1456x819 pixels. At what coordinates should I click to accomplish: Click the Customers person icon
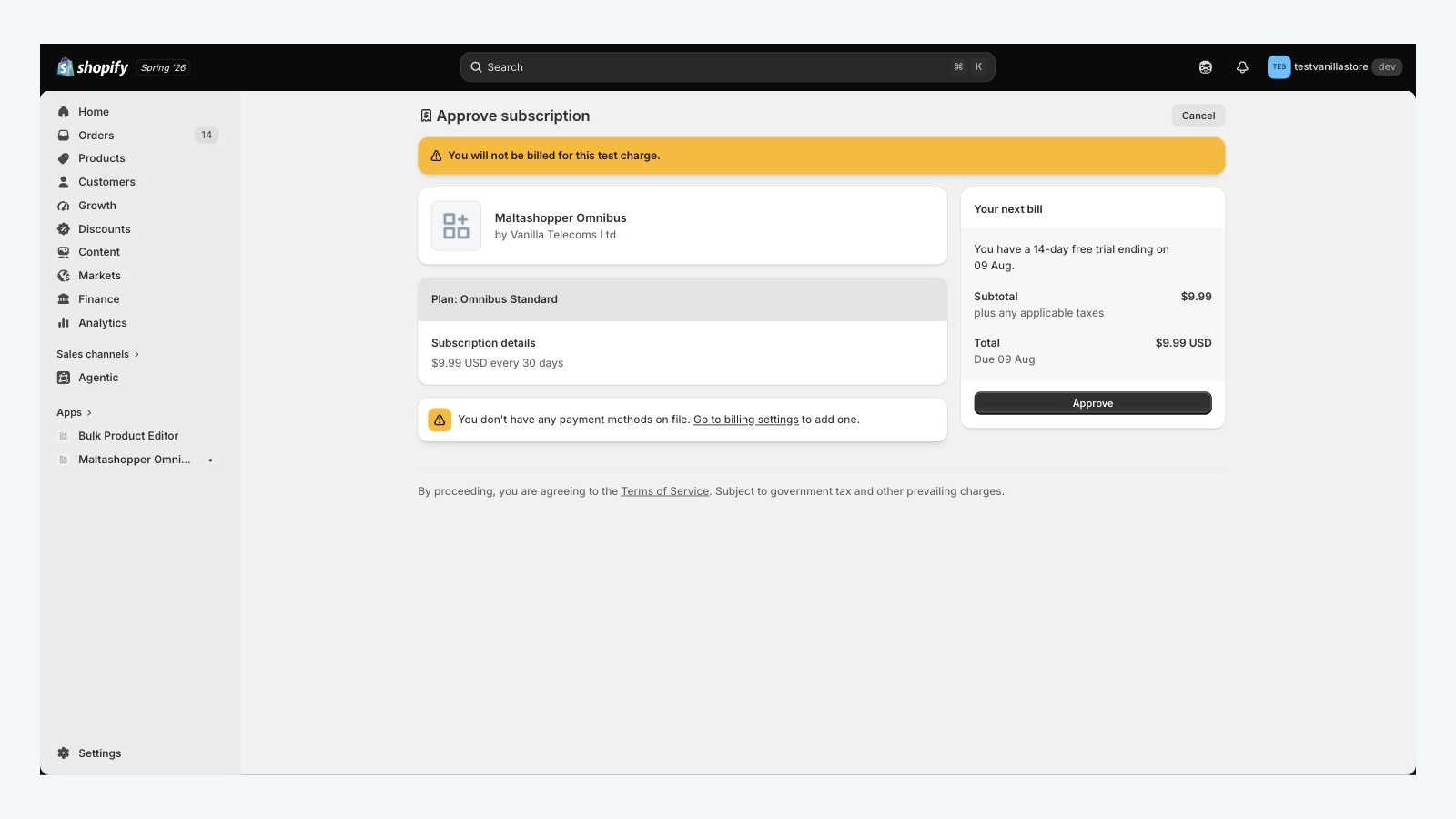64,182
